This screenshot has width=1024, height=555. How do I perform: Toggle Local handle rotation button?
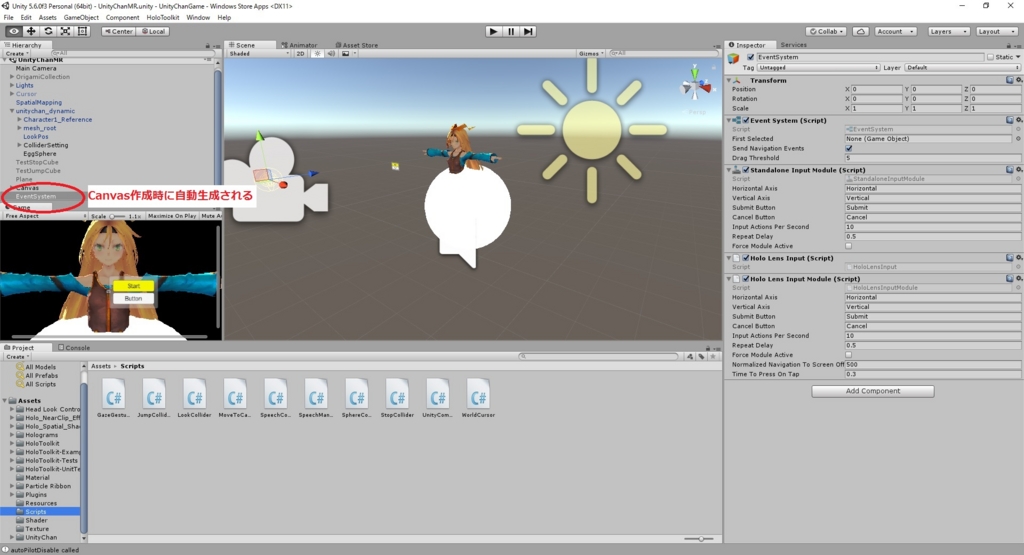[153, 31]
